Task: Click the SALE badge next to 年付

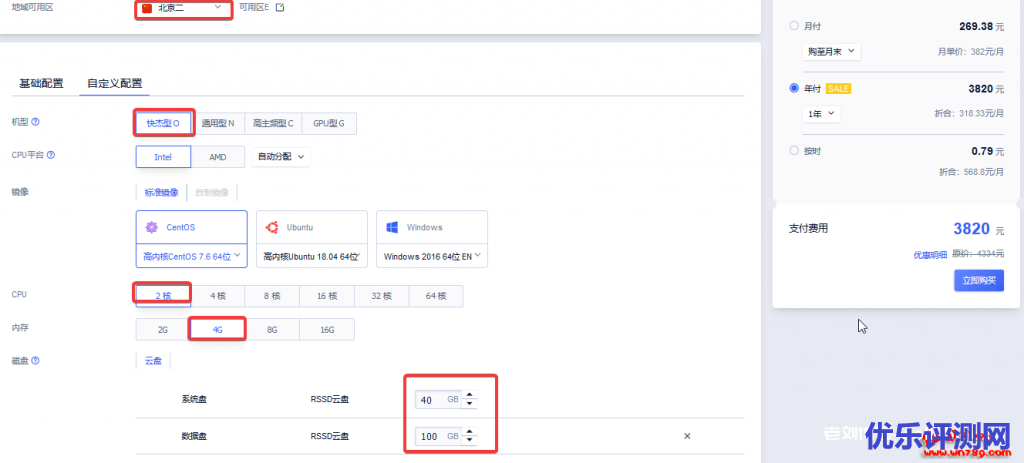Action: pyautogui.click(x=838, y=88)
